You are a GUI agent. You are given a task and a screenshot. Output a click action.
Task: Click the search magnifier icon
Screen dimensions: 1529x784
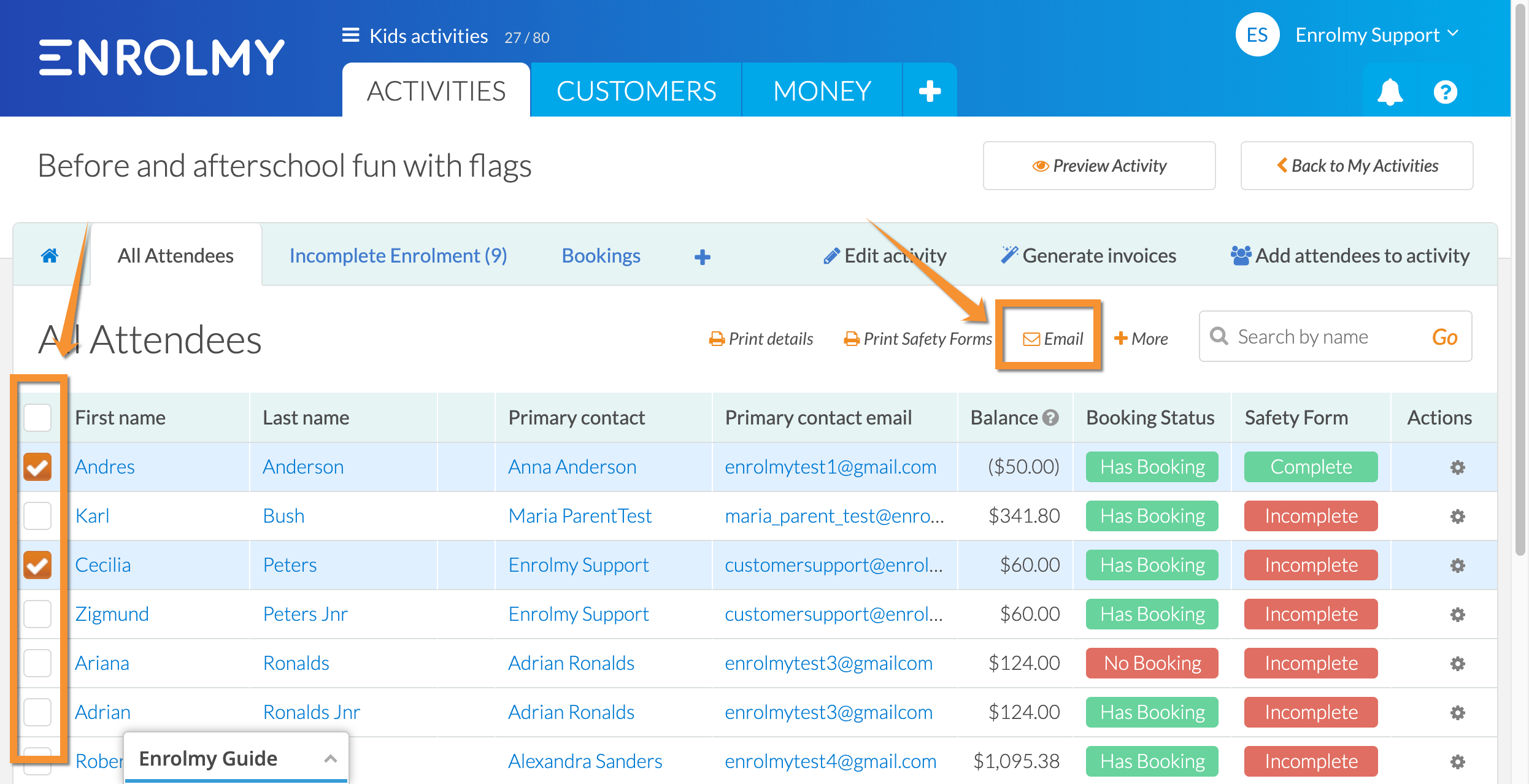point(1219,336)
